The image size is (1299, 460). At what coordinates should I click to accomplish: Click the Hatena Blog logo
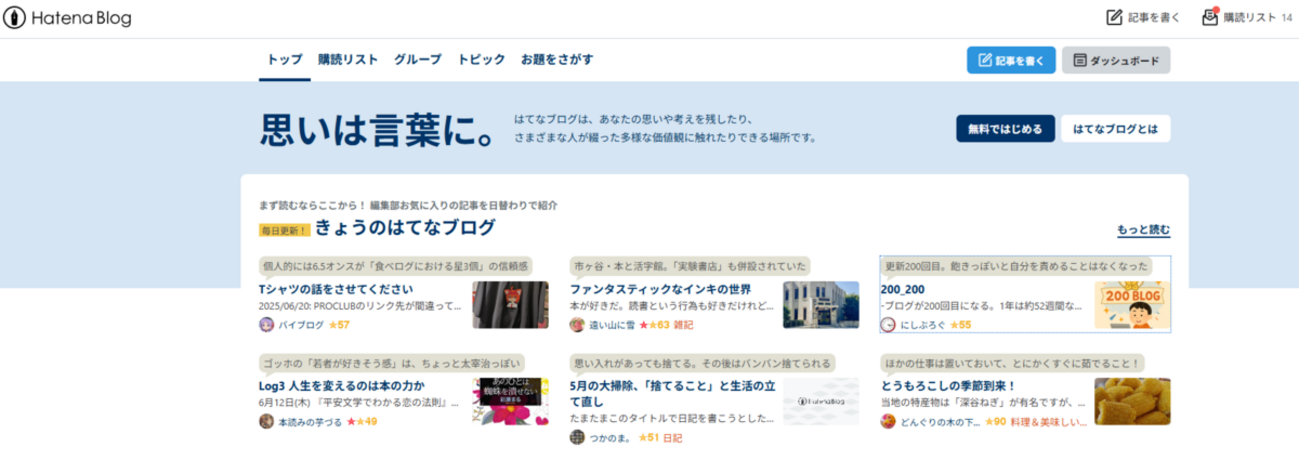click(67, 18)
